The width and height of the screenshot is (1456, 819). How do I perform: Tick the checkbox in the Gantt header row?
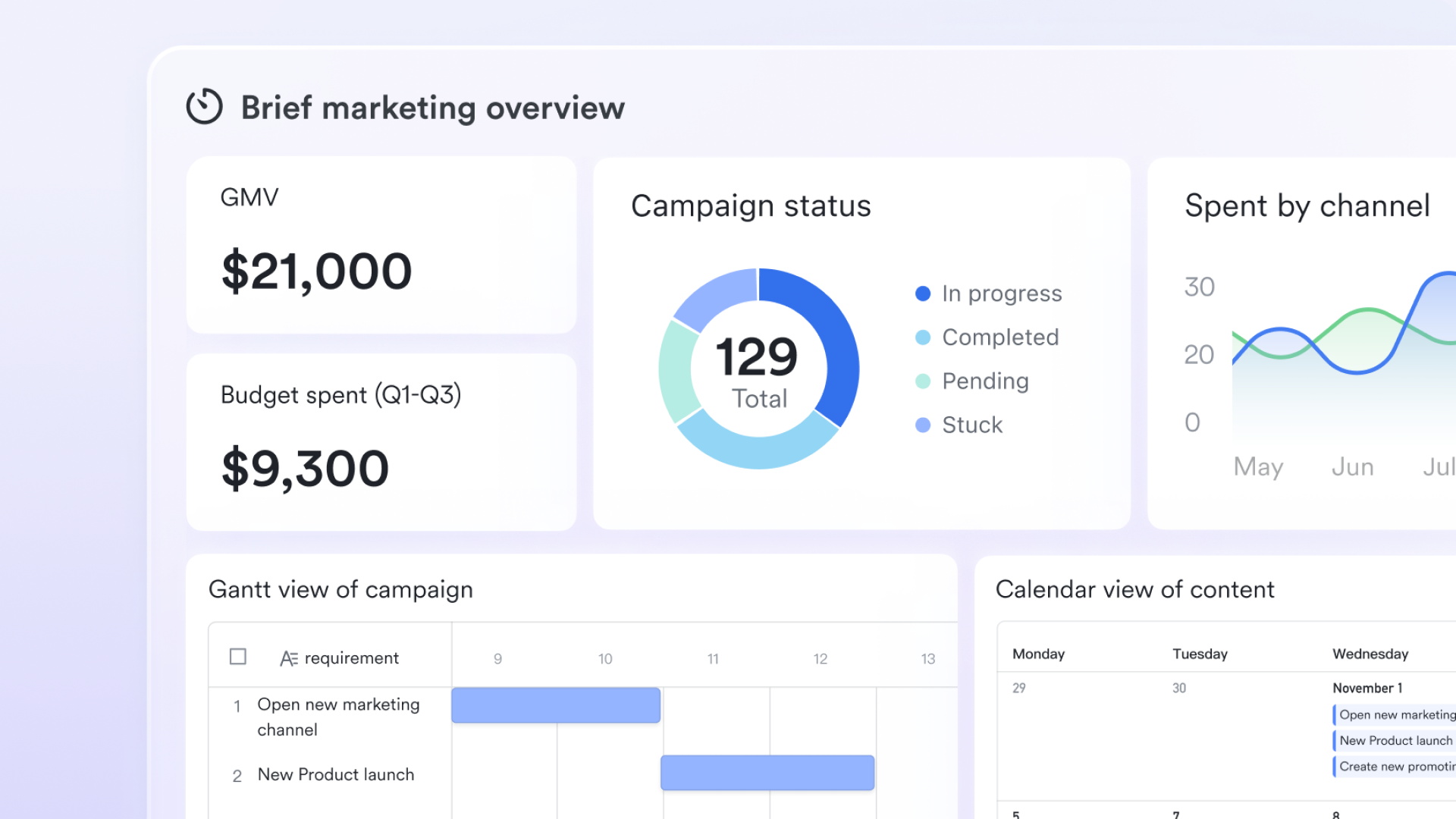(237, 656)
